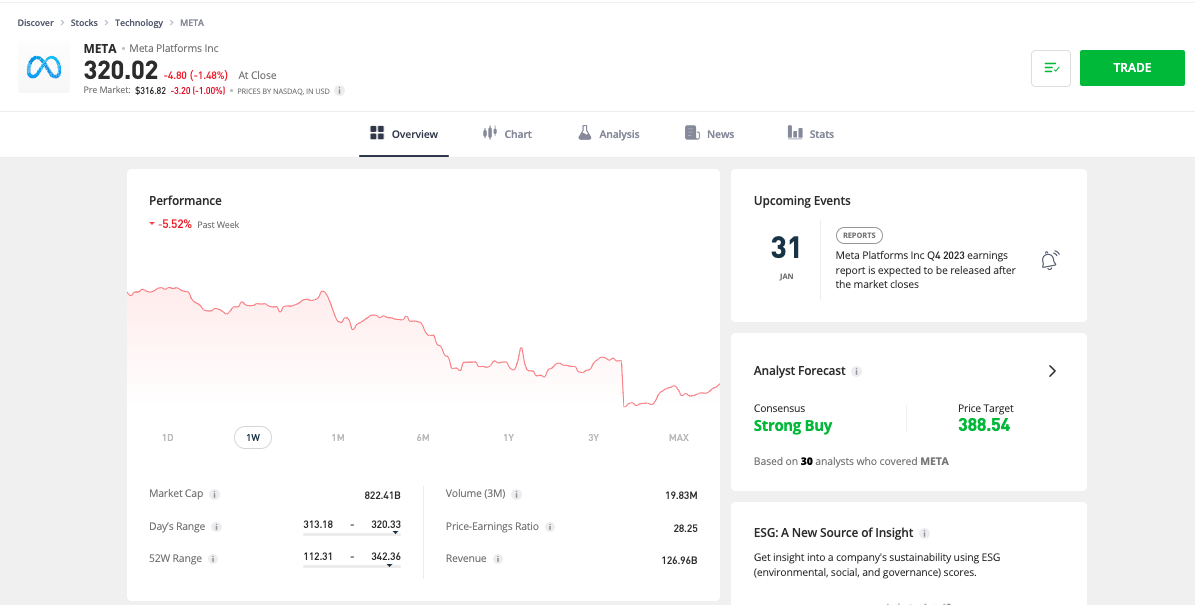Screen dimensions: 1195x605
Task: Click the bar-chart icon on the Chart tab
Action: point(489,133)
